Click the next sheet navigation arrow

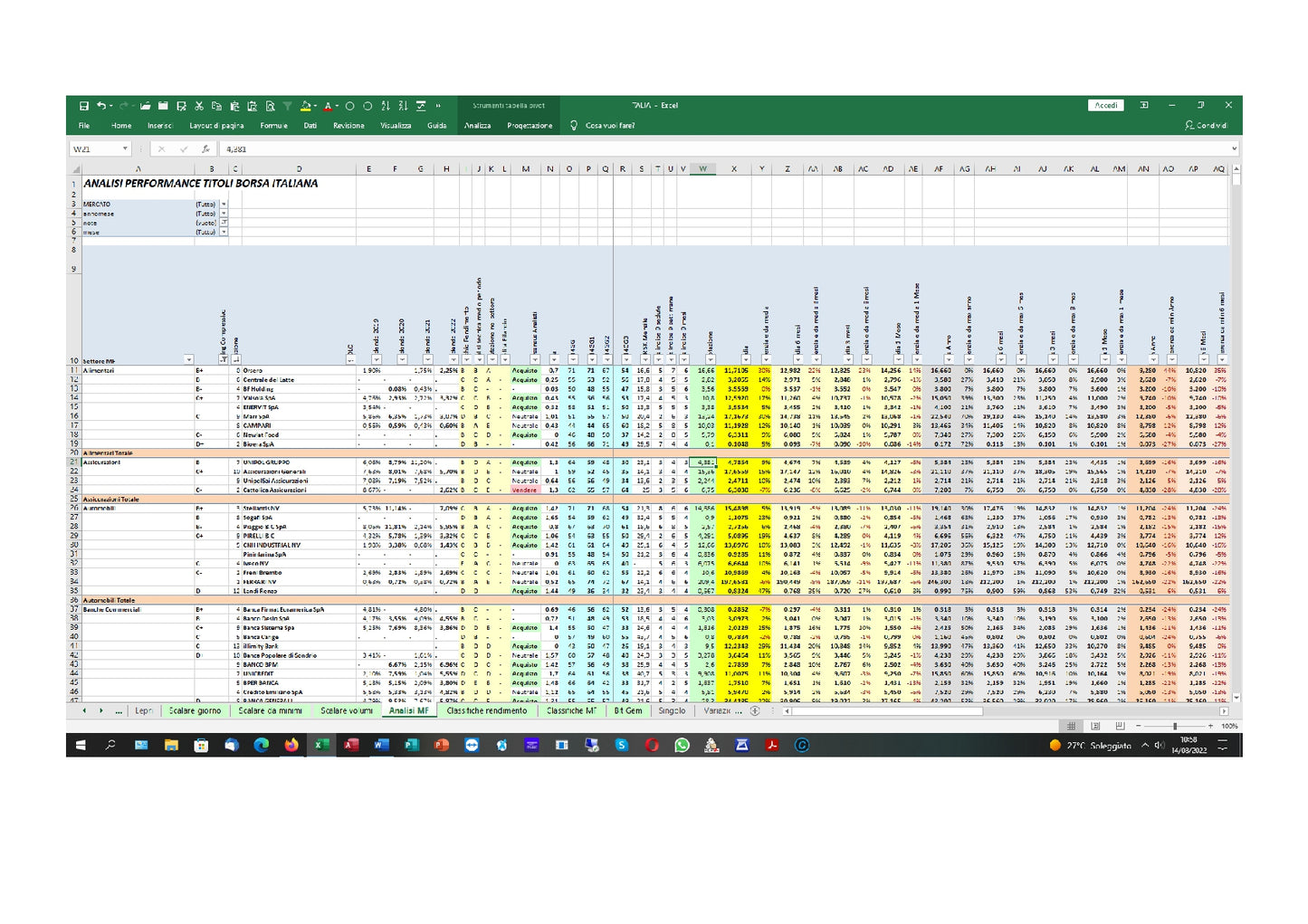[x=100, y=711]
